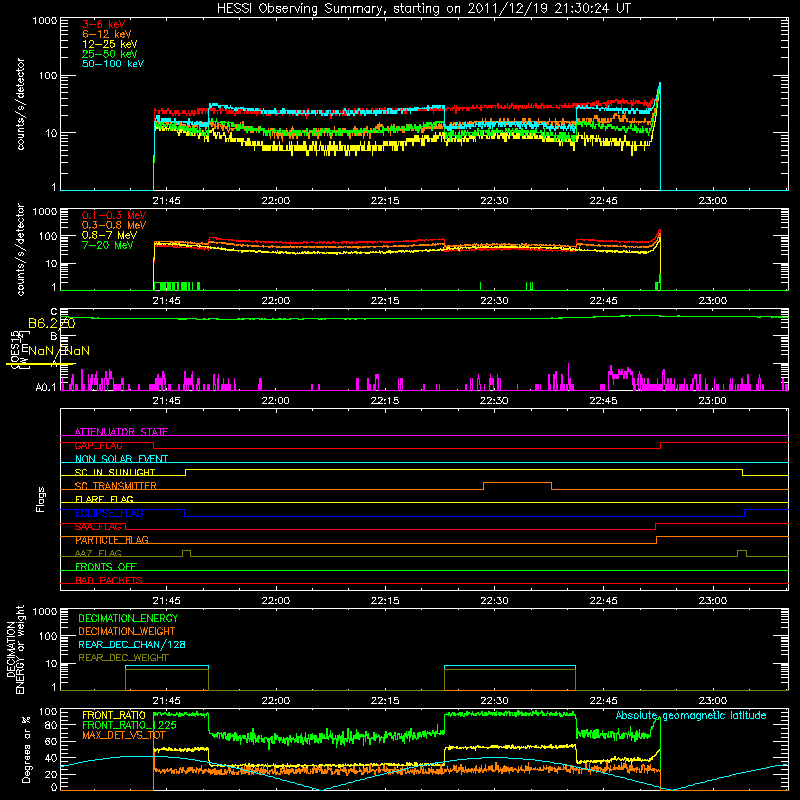Pick the green 7-20 MeV legend label

[x=108, y=245]
